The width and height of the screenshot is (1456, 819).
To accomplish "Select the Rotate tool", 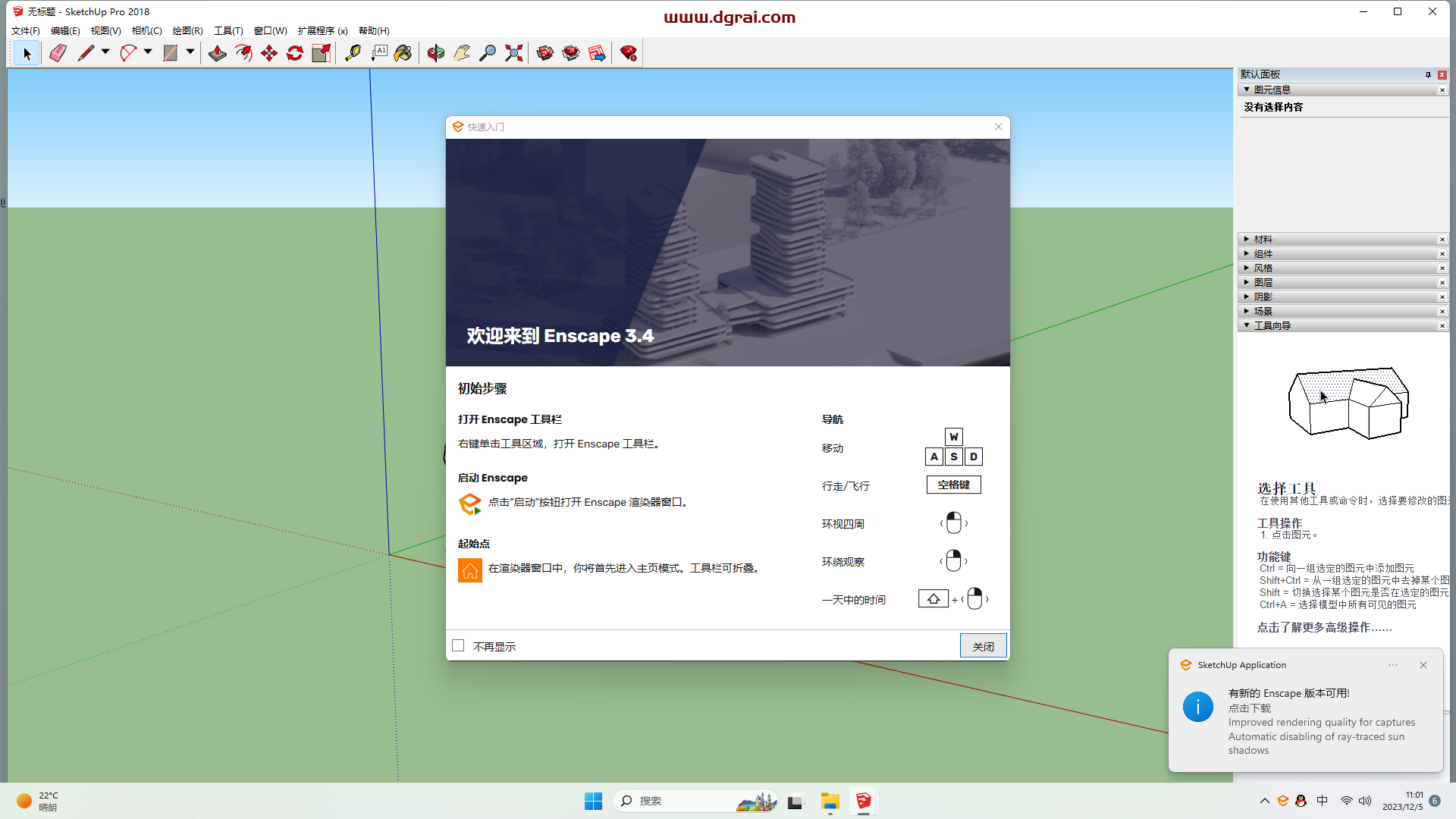I will click(295, 53).
